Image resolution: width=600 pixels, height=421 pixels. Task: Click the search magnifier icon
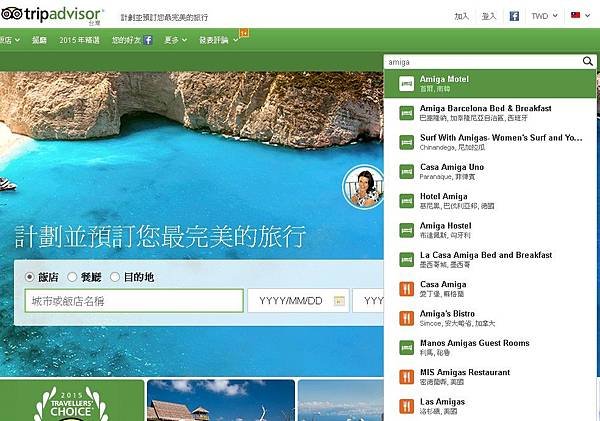(587, 61)
